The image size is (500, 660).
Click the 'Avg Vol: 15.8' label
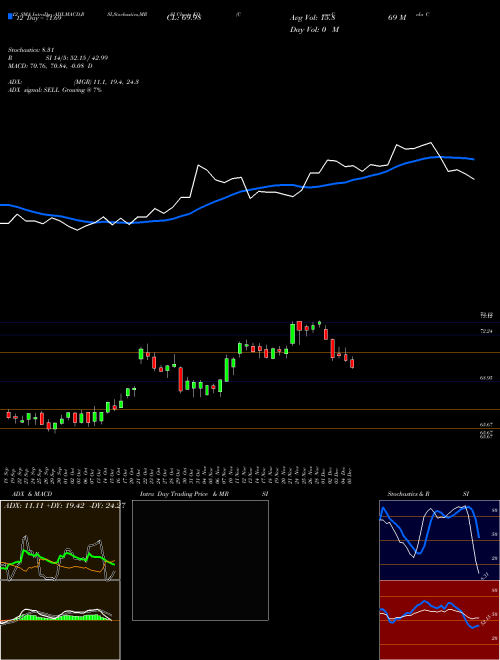pyautogui.click(x=312, y=18)
